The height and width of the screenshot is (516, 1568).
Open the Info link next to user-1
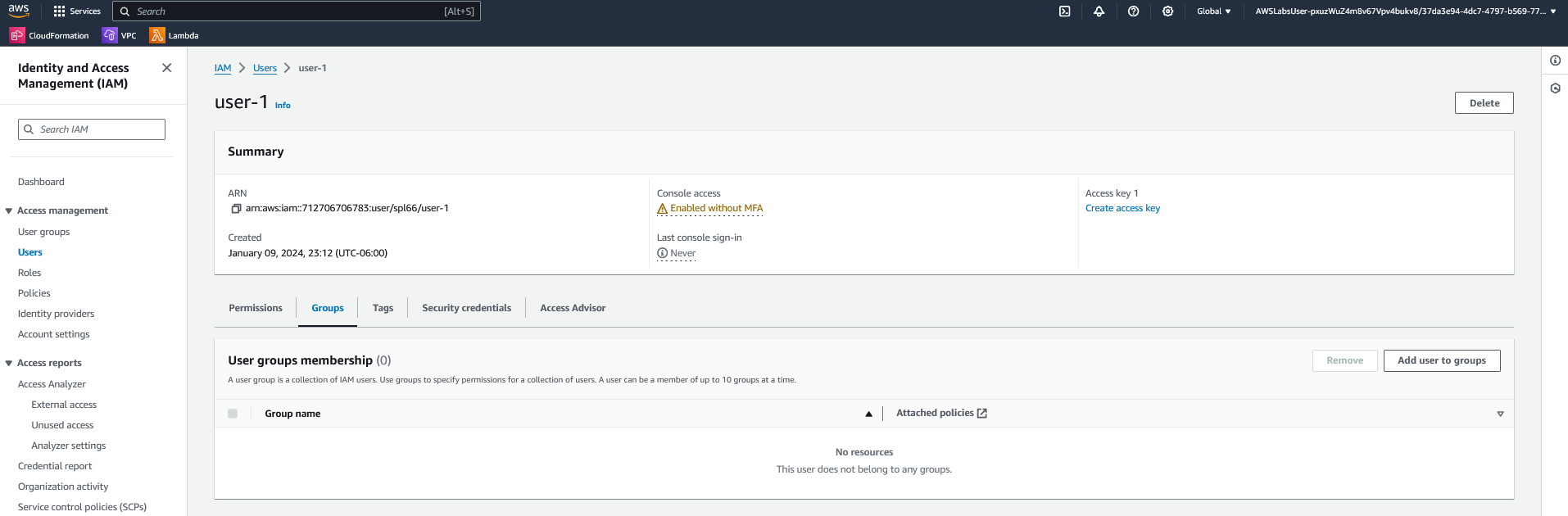point(283,106)
